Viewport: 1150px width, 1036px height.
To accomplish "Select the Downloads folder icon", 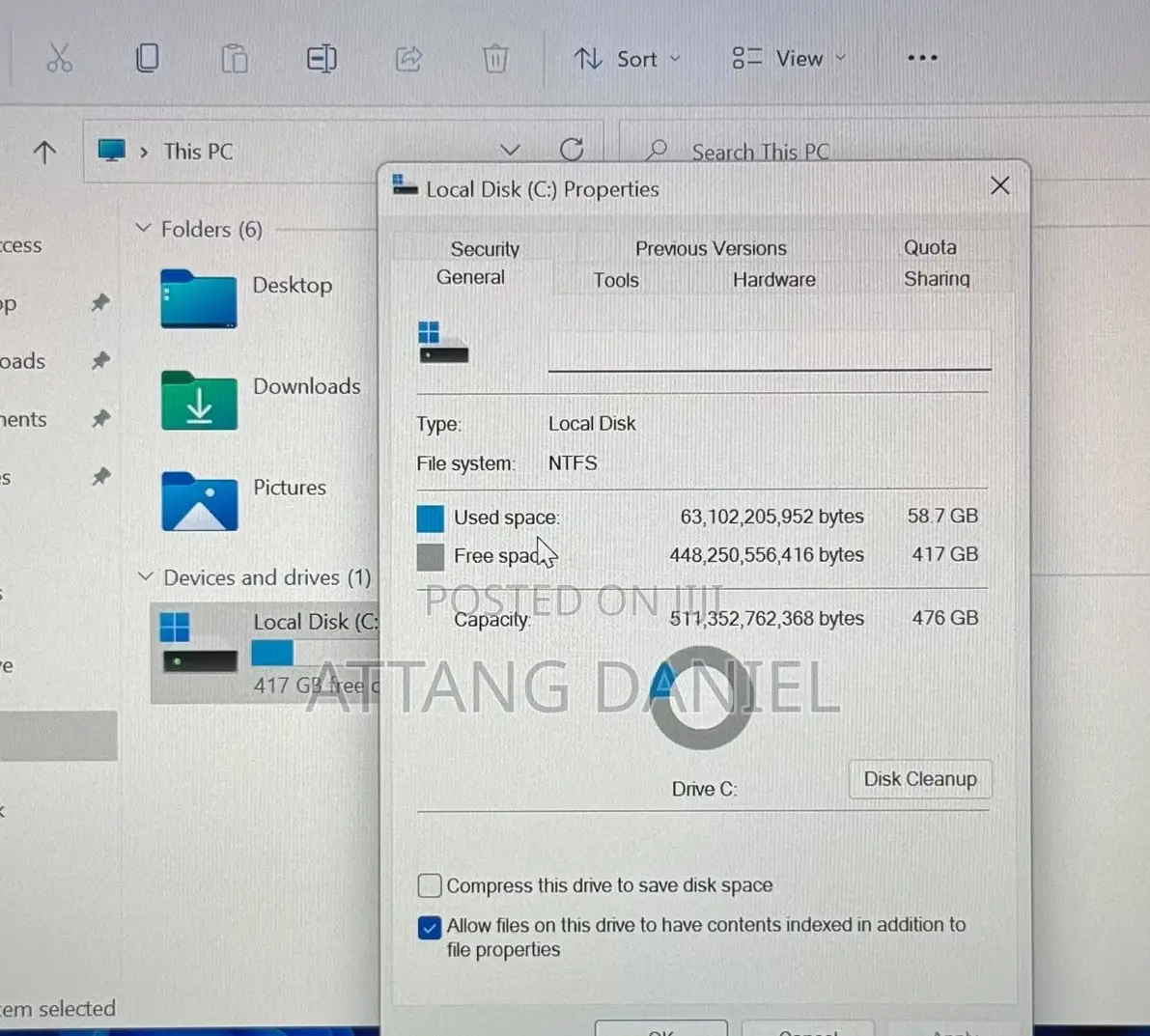I will pyautogui.click(x=199, y=401).
